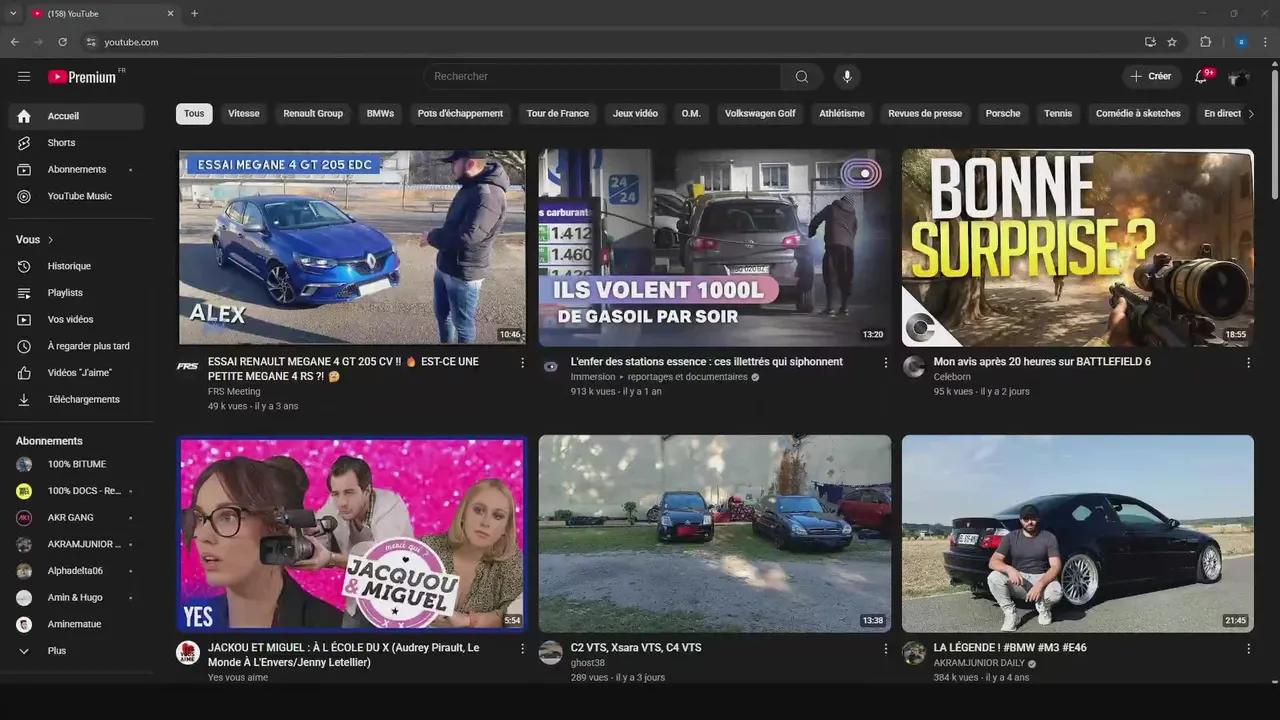The image size is (1280, 720).
Task: Select the Tous filter chip
Action: tap(194, 114)
